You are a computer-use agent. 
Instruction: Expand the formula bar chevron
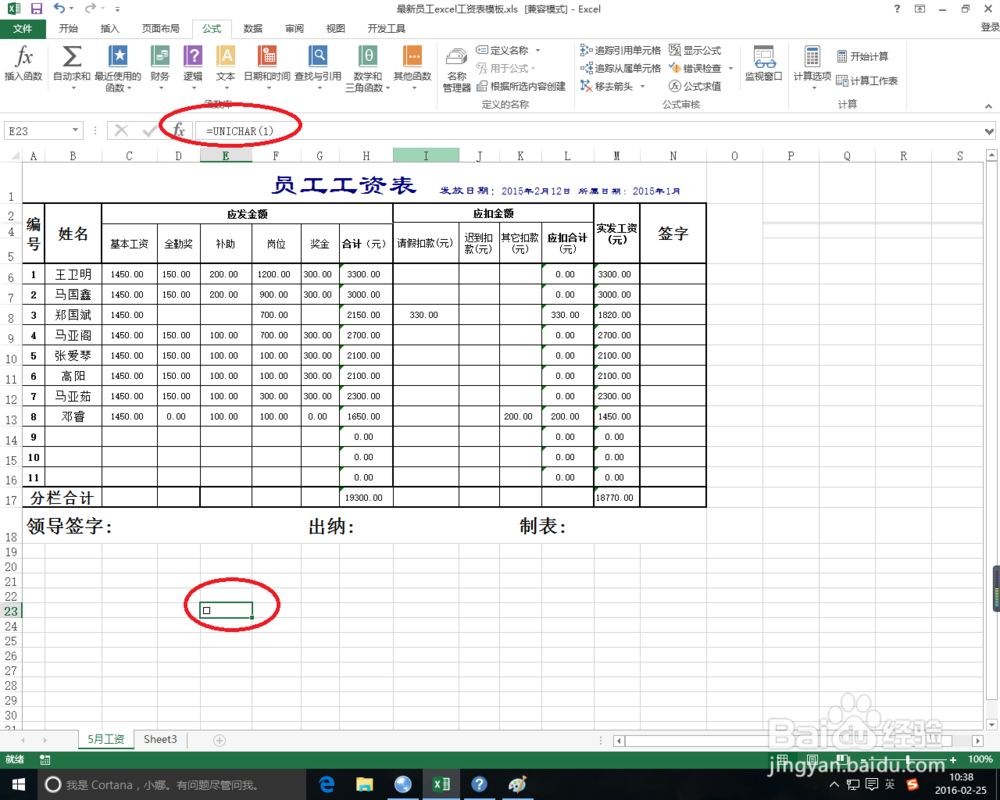[x=989, y=131]
